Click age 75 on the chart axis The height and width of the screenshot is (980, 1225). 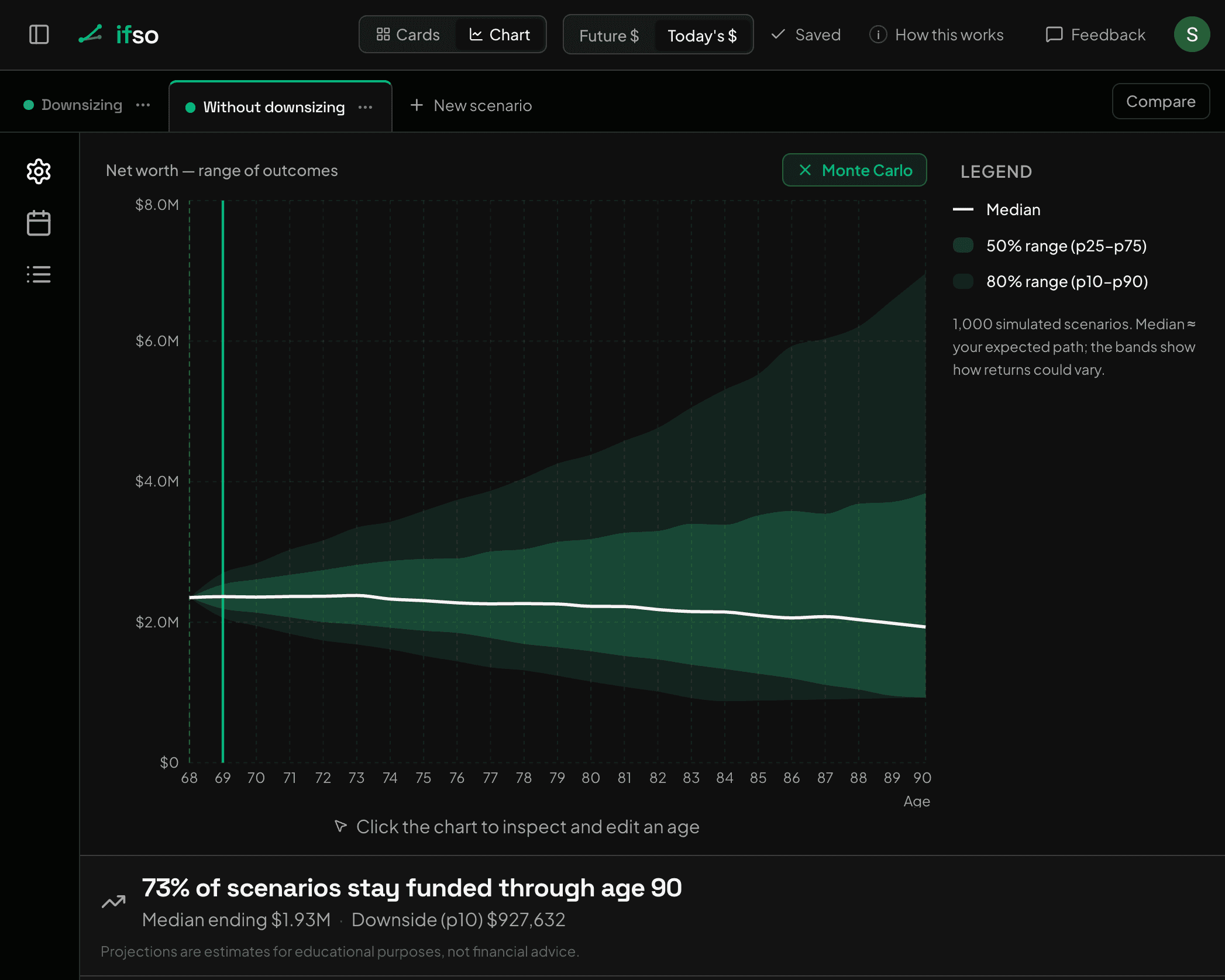pos(423,778)
